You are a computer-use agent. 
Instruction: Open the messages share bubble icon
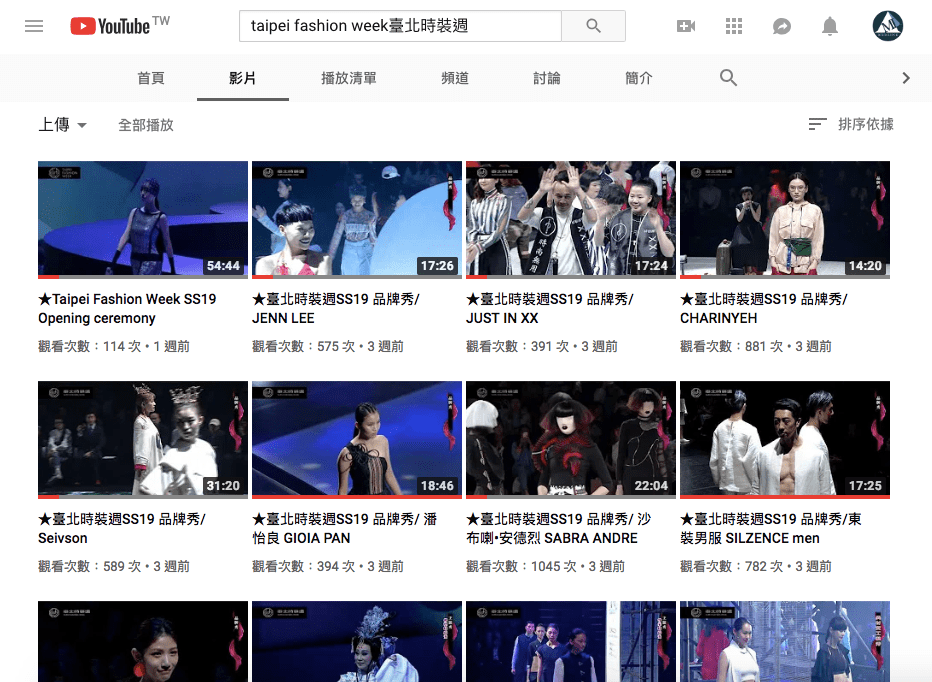pos(782,26)
